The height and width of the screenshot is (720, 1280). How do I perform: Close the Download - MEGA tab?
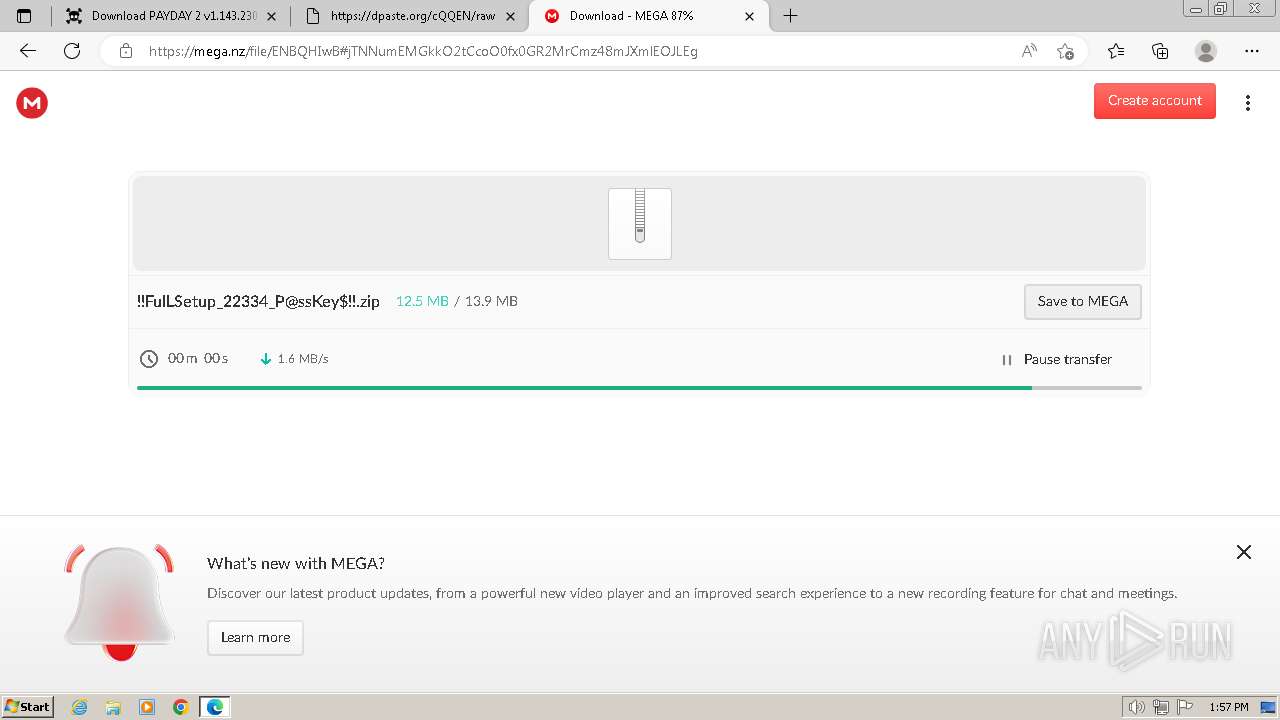750,16
